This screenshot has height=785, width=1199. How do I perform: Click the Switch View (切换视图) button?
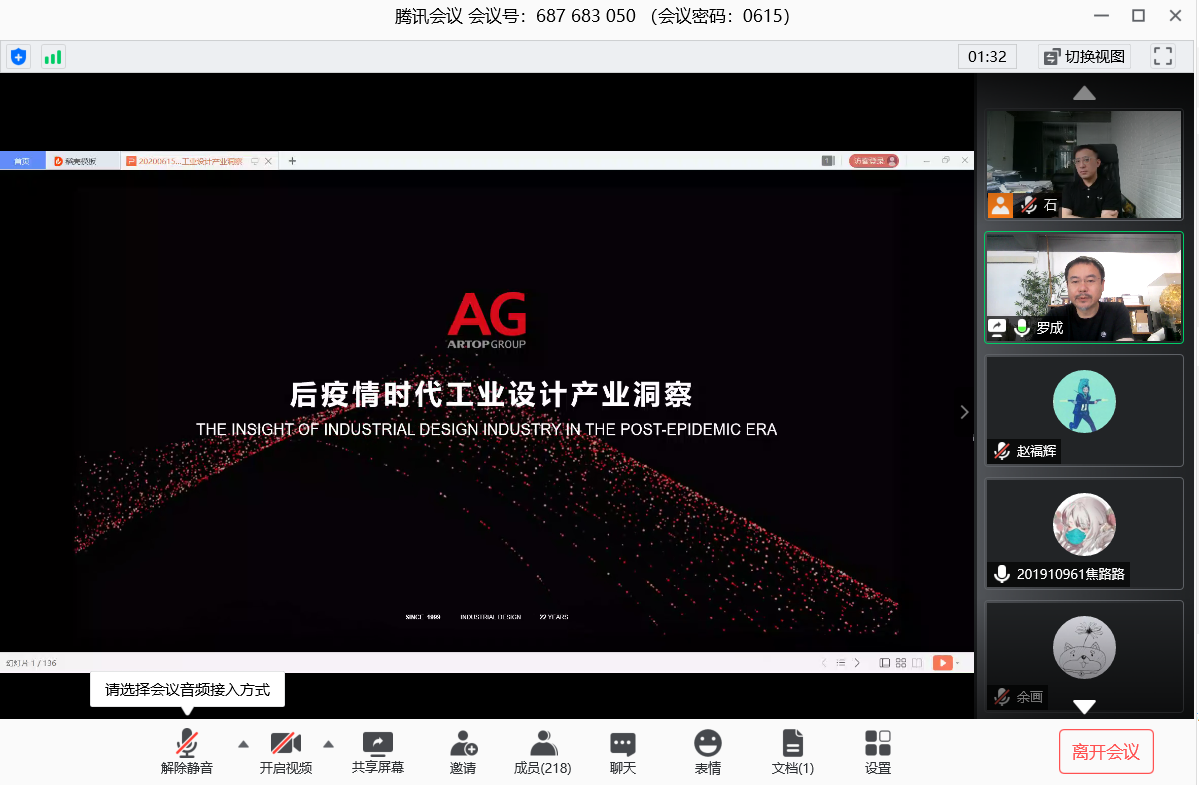point(1084,56)
